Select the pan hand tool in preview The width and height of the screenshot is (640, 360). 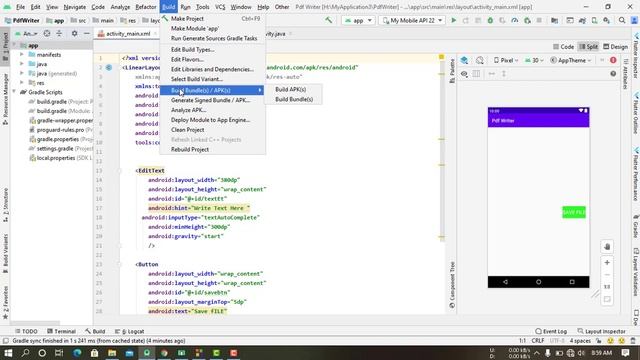tap(607, 247)
